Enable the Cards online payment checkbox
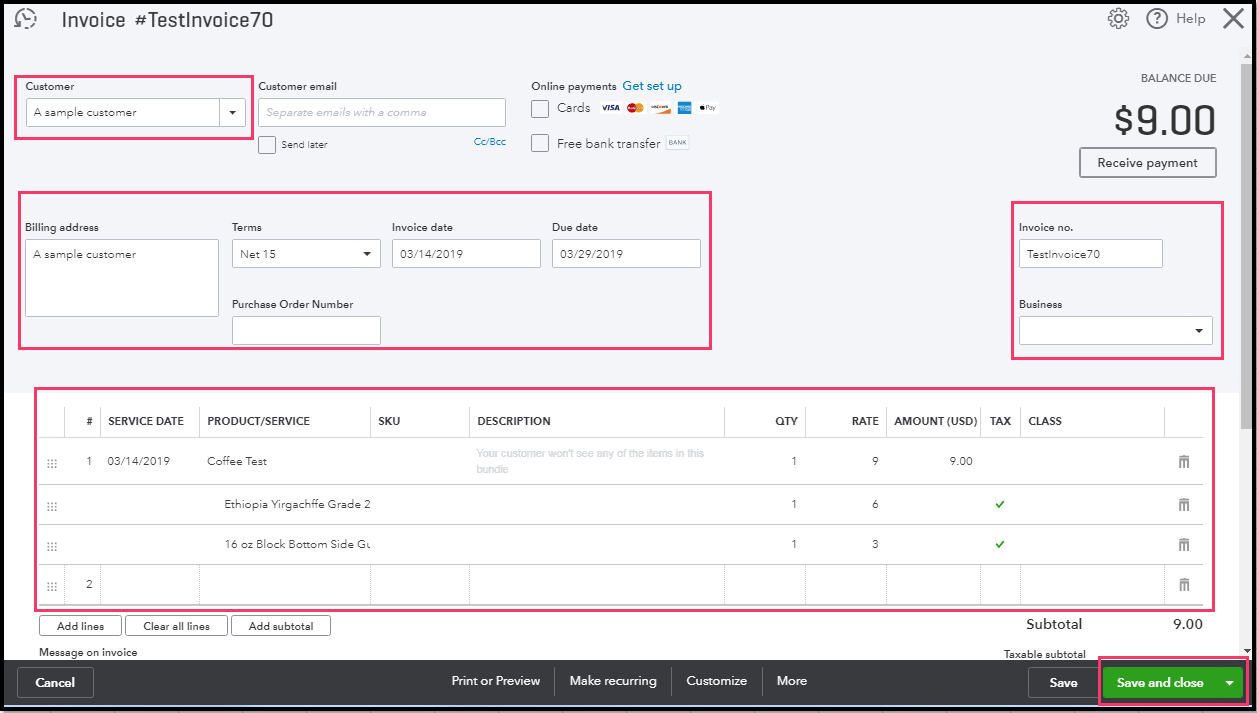This screenshot has width=1257, height=713. point(540,108)
